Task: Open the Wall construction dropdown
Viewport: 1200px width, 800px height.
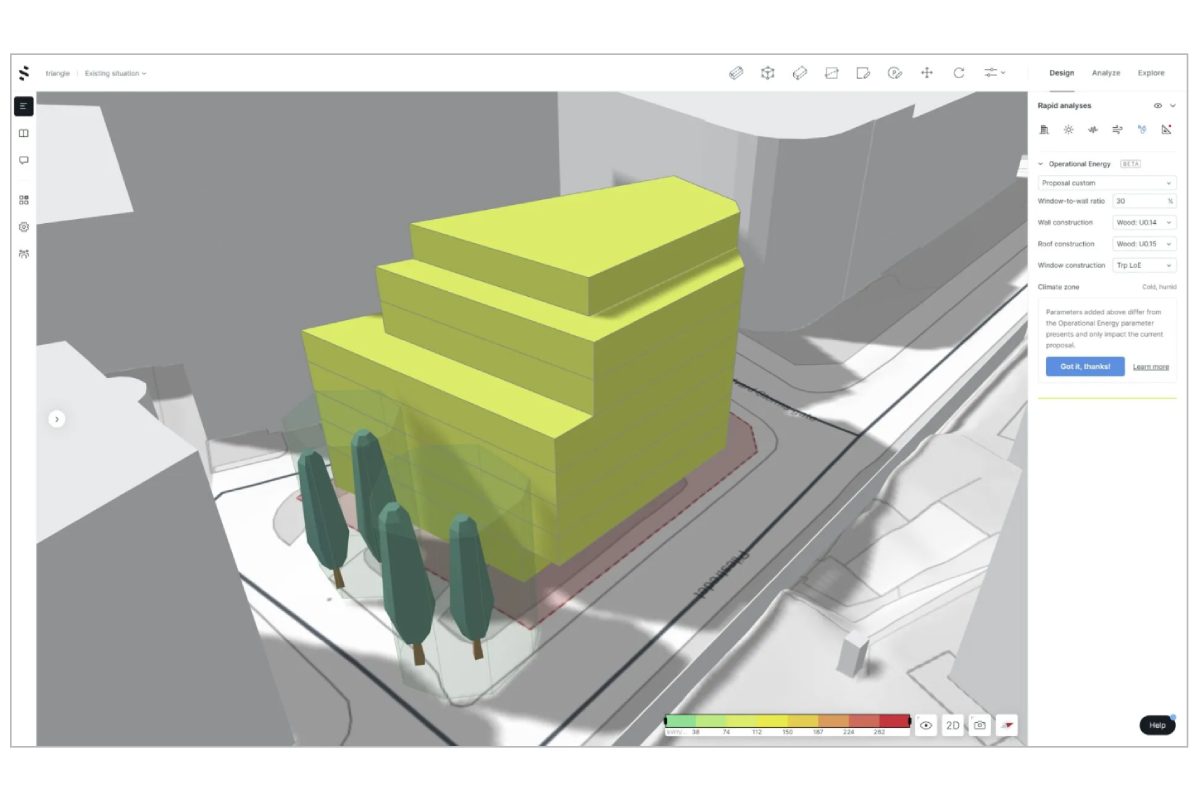Action: tap(1144, 223)
